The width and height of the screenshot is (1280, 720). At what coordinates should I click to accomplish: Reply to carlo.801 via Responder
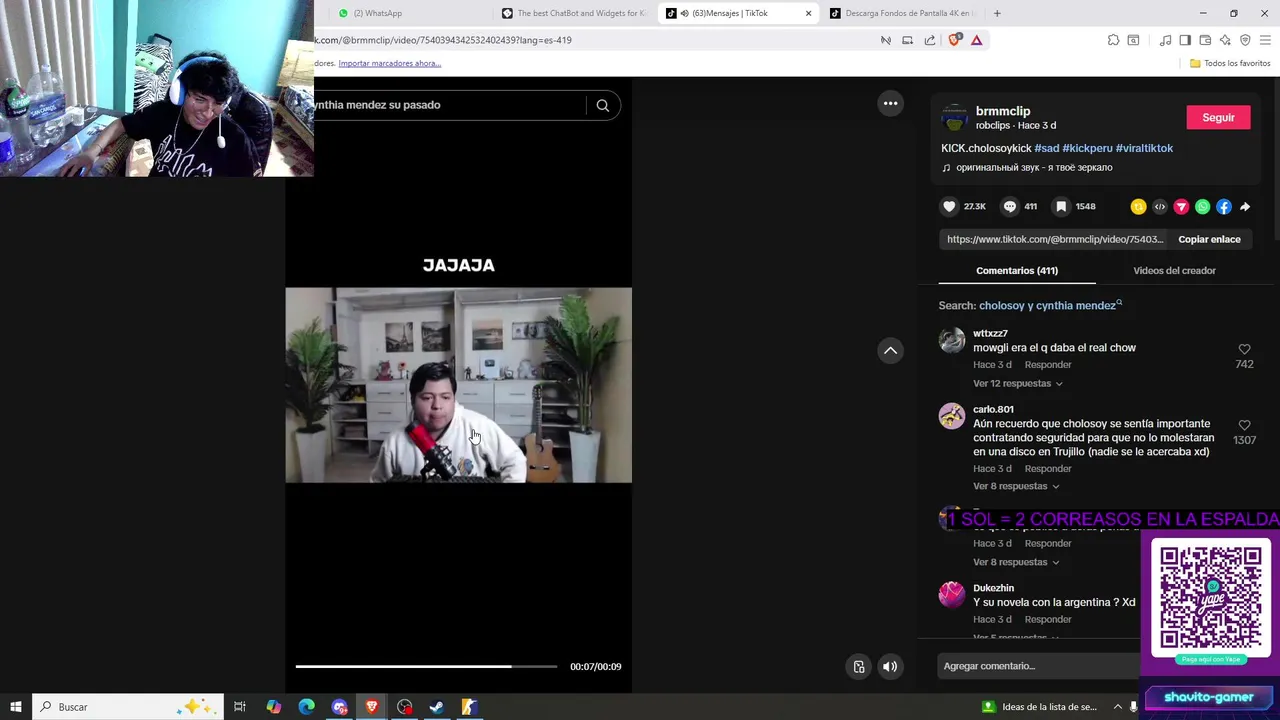(x=1048, y=469)
